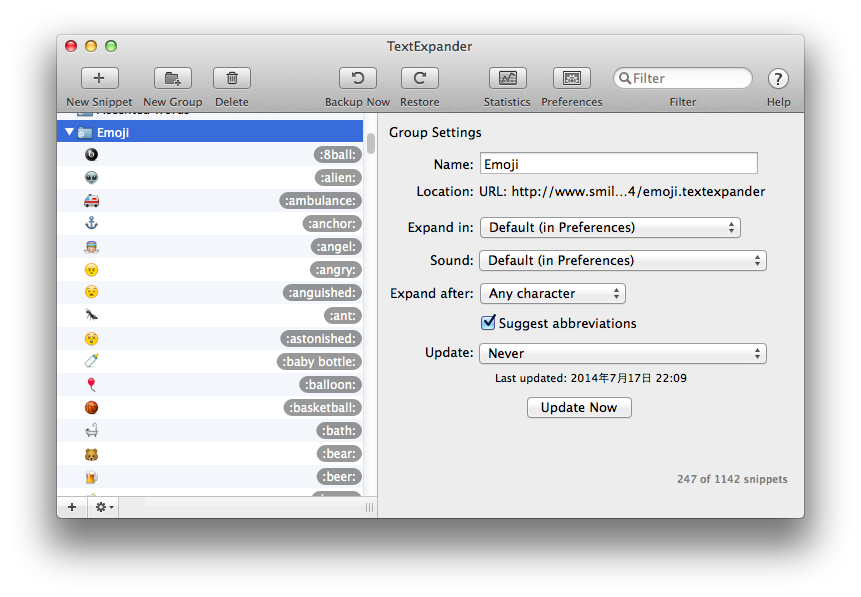View snippet Statistics via toolbar icon
Viewport: 861px width, 597px height.
point(507,78)
